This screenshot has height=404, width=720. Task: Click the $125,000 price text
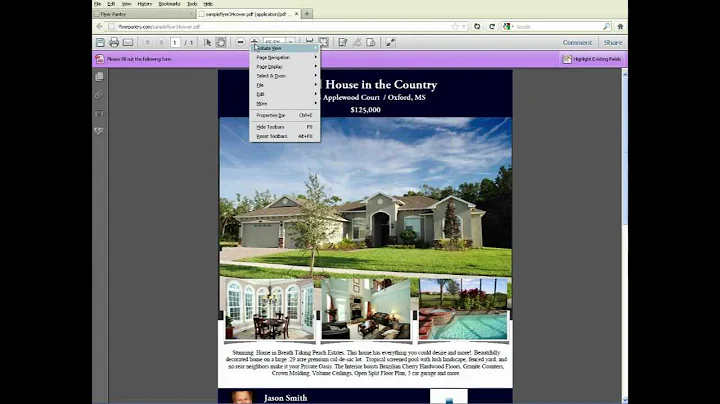point(366,110)
